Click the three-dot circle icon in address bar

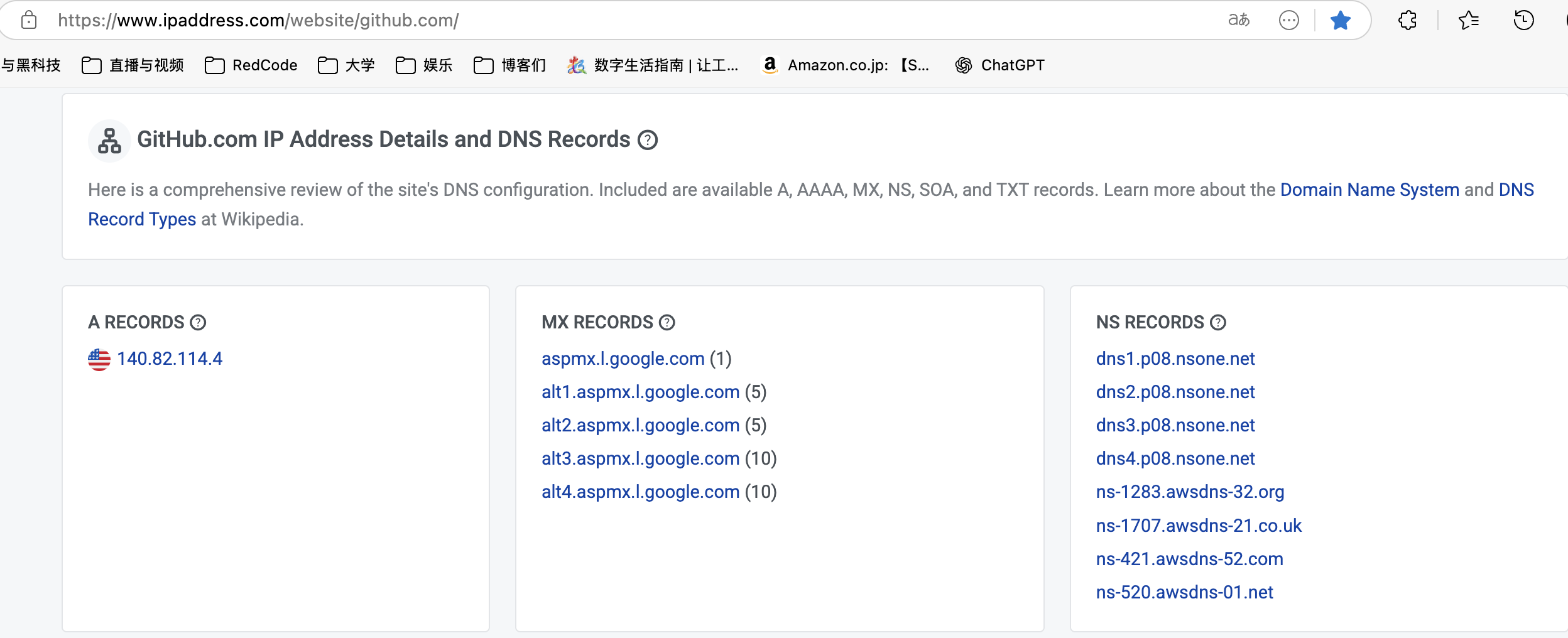[x=1288, y=21]
